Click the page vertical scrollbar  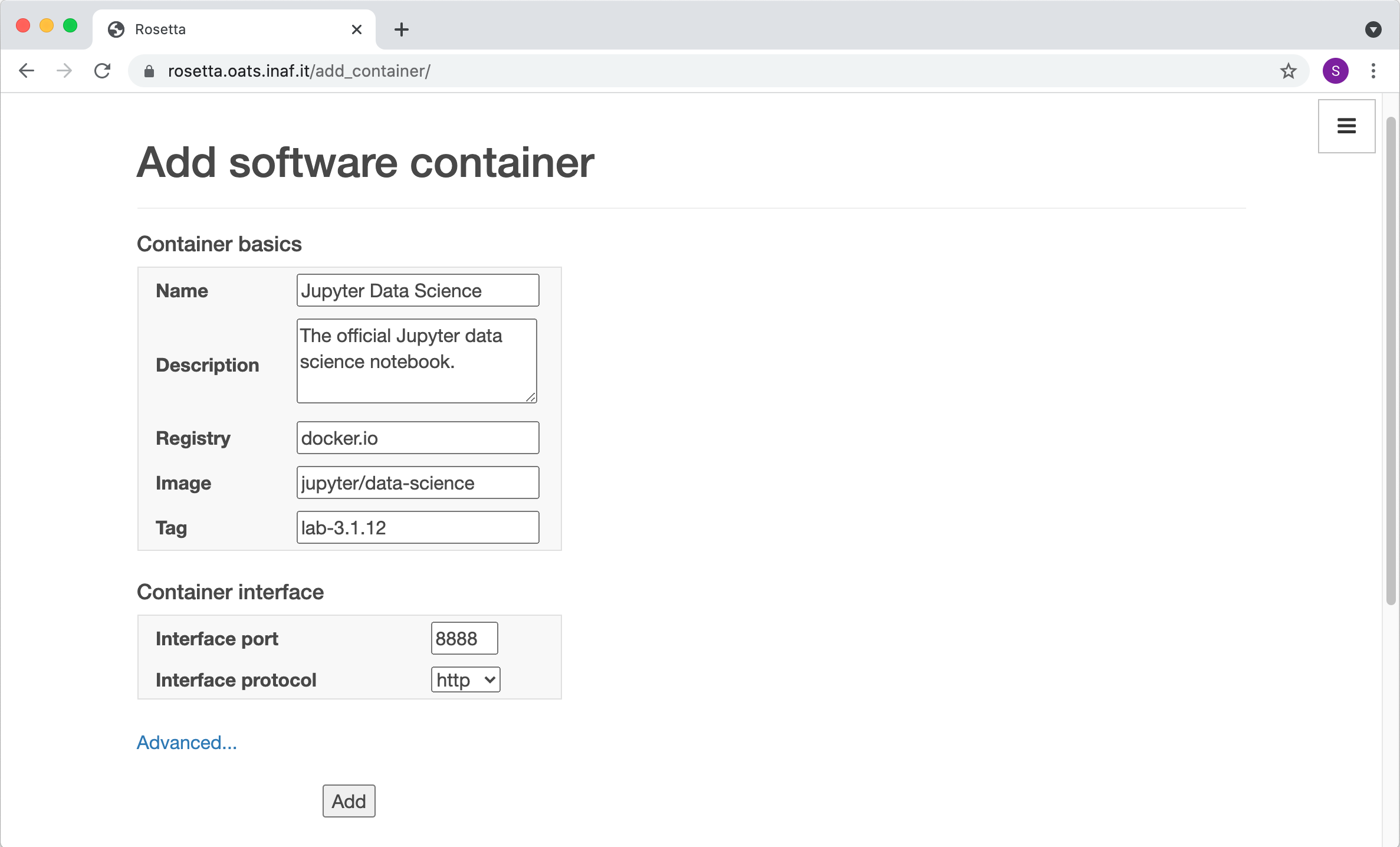click(x=1391, y=361)
